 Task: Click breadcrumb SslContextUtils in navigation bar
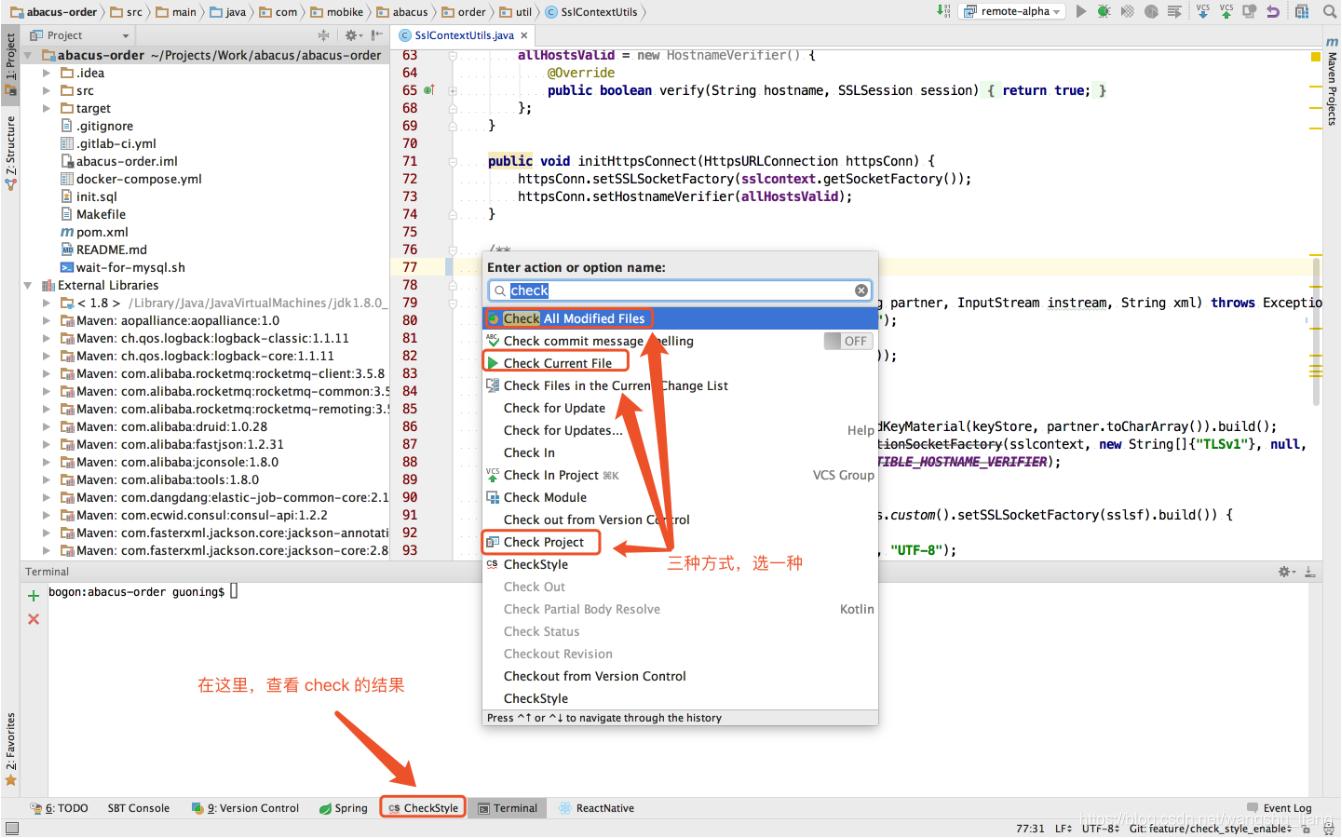592,12
